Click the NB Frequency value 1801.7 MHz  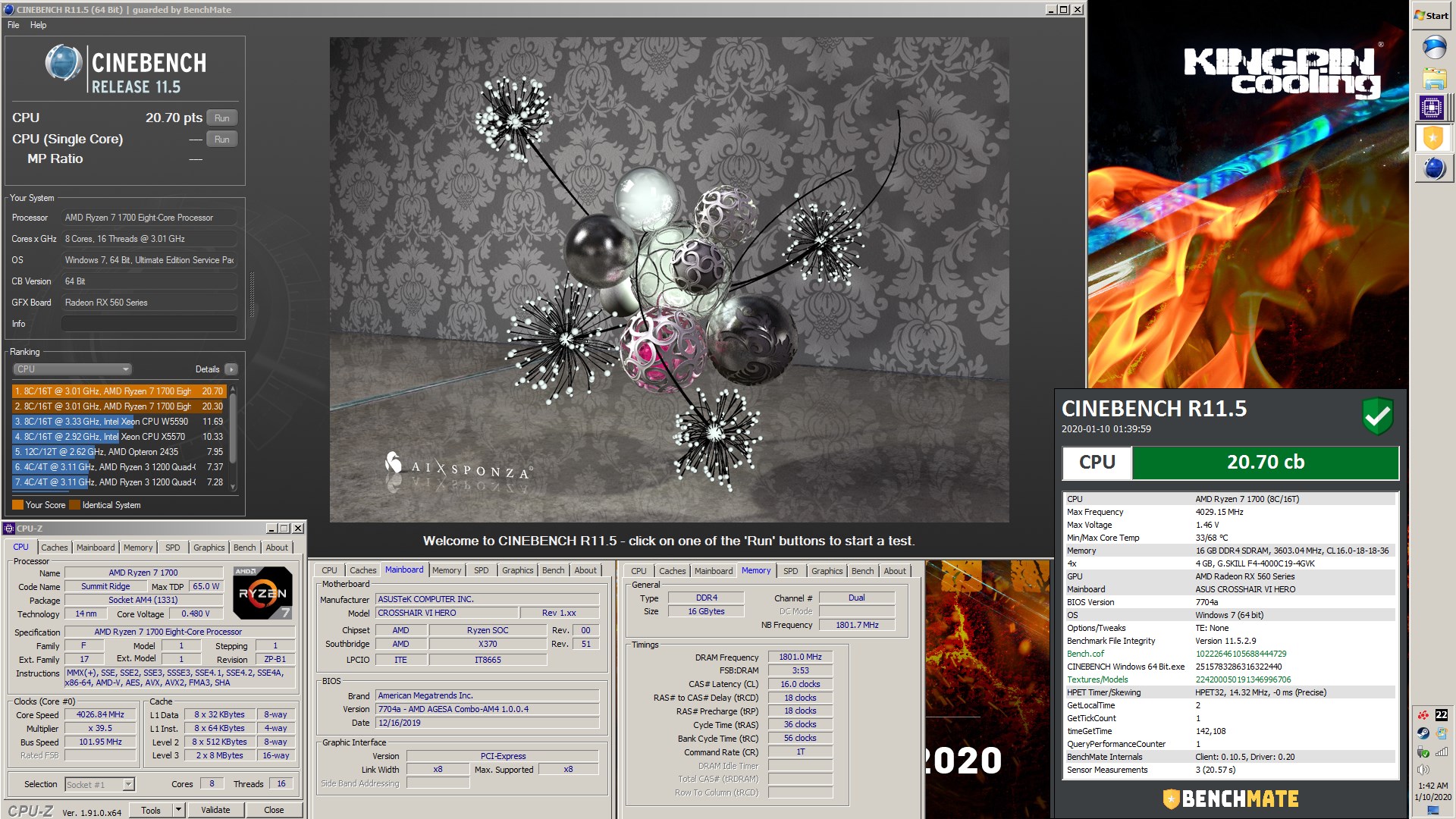click(857, 626)
